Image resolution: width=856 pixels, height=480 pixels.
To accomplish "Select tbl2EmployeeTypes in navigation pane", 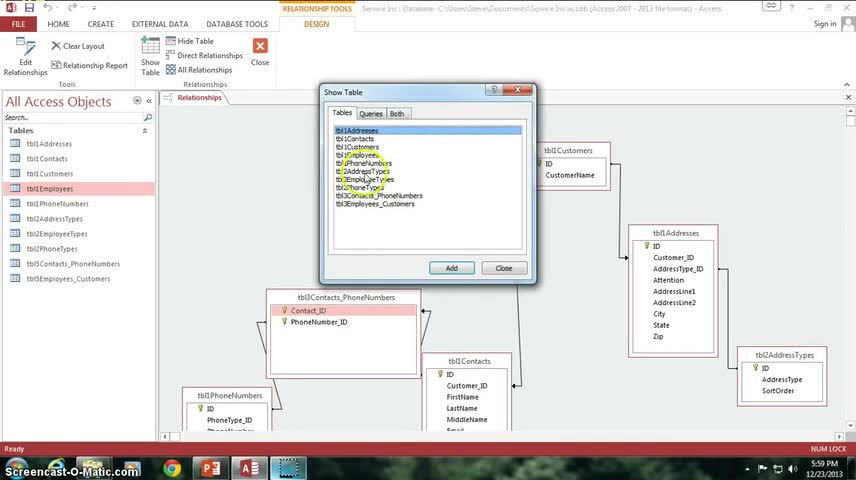I will 78,234.
